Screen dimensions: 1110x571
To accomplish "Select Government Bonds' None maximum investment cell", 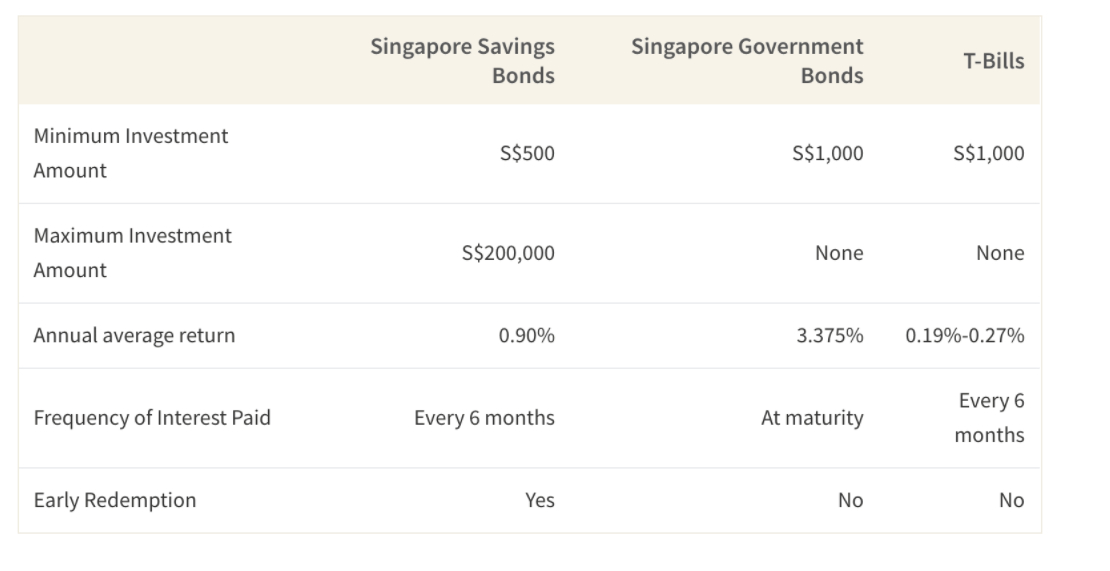I will pos(838,253).
